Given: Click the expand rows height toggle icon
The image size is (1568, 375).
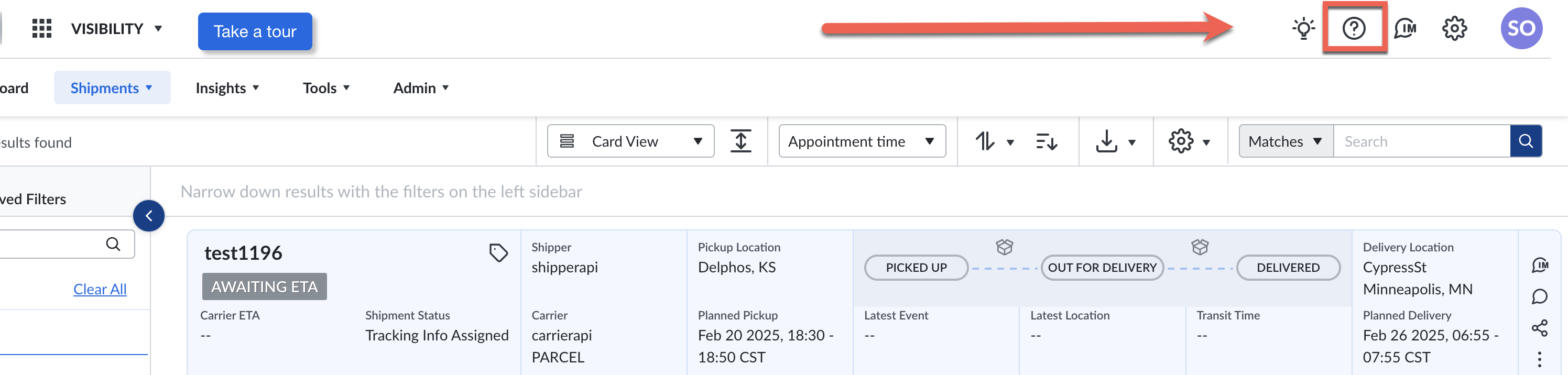Looking at the screenshot, I should click(x=742, y=140).
